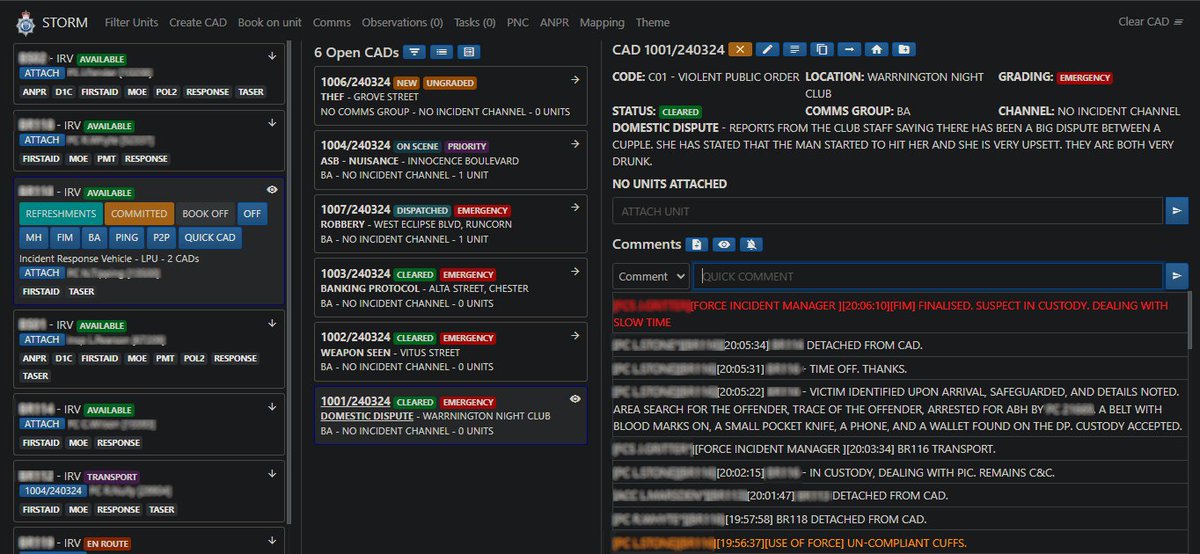Click the BA comms button on unit card
Viewport: 1200px width, 554px height.
coord(95,238)
